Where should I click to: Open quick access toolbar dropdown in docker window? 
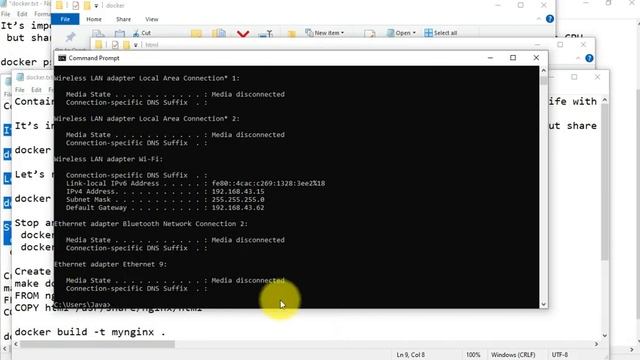[96, 6]
